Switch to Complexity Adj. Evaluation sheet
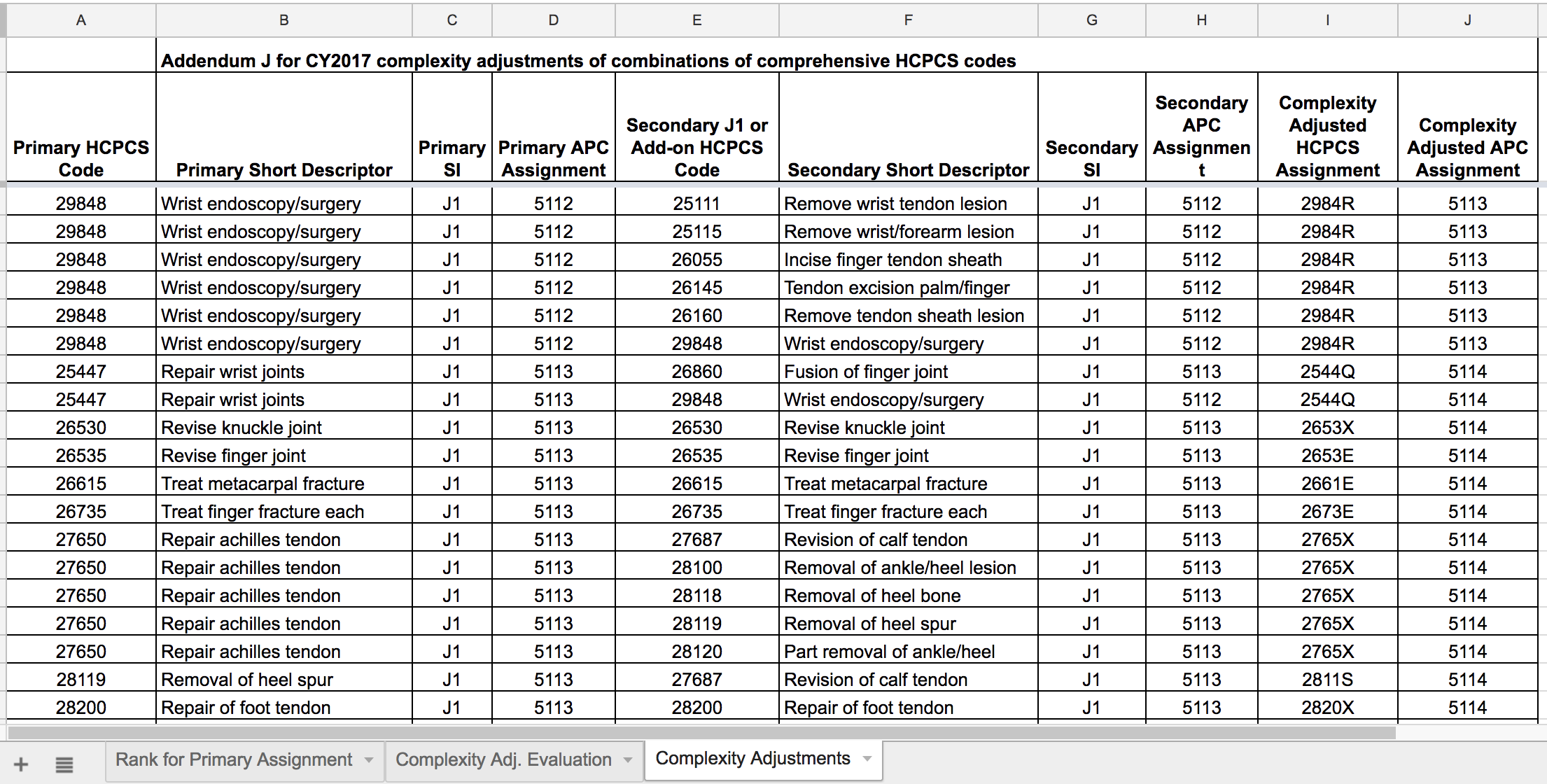1547x784 pixels. point(503,760)
